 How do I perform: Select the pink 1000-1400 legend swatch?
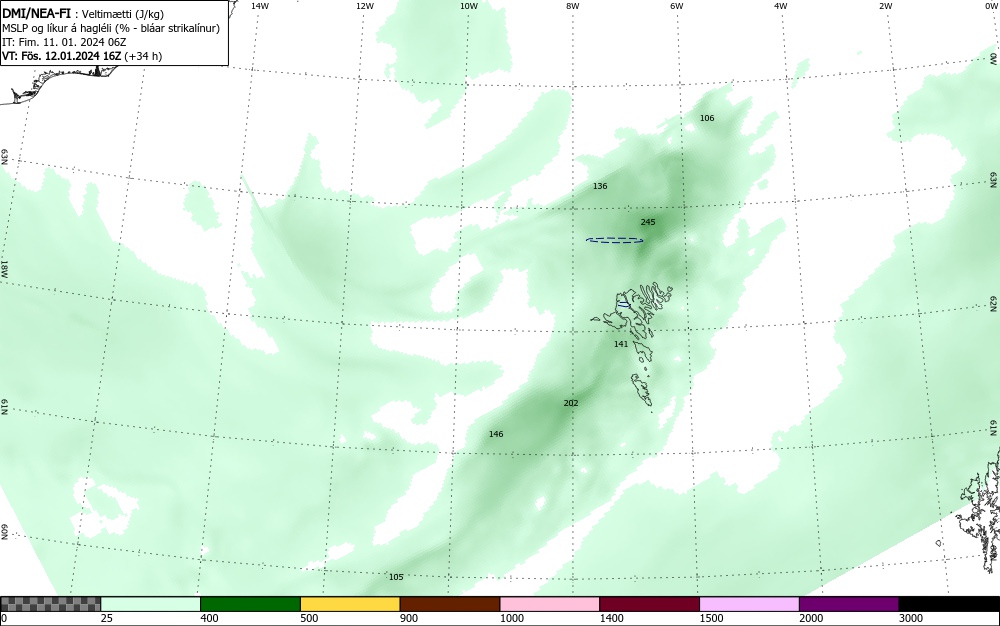(x=550, y=604)
